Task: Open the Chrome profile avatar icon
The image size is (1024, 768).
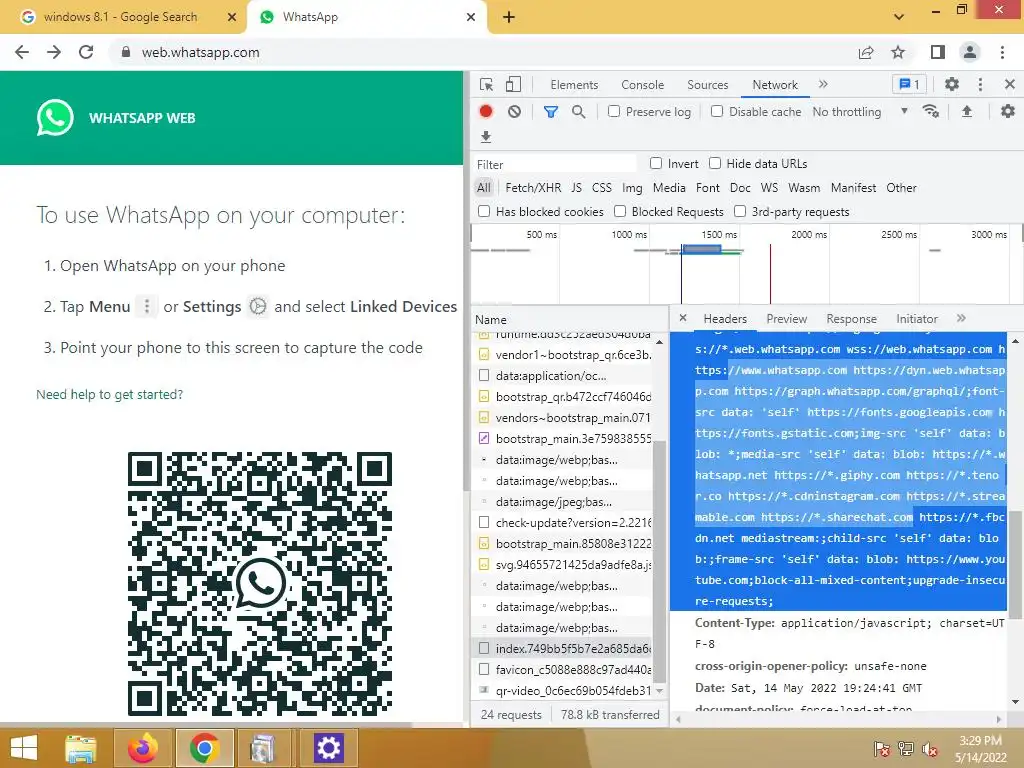Action: coord(970,52)
